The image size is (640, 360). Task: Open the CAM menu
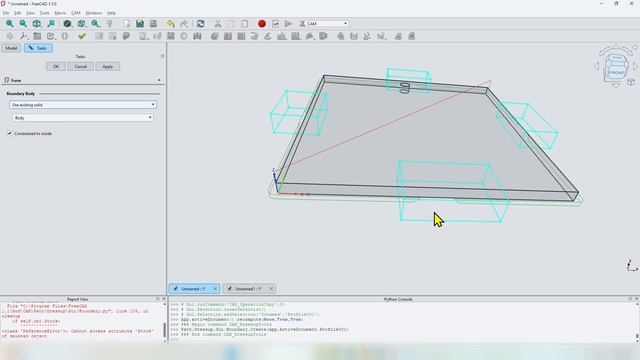pos(76,13)
